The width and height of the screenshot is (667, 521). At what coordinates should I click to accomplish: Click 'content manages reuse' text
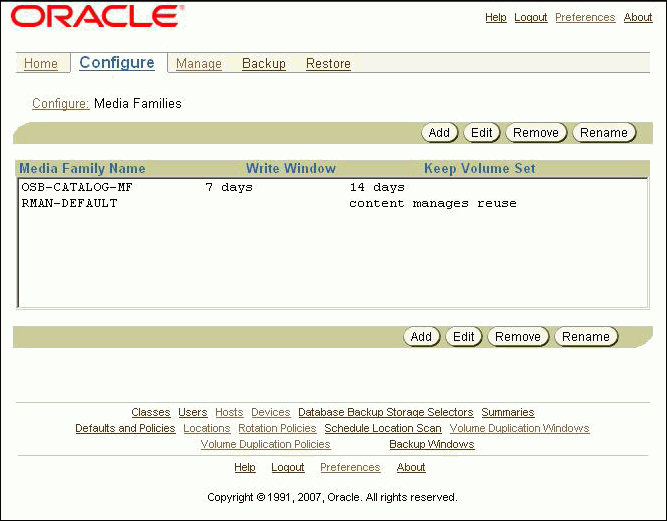click(x=433, y=203)
